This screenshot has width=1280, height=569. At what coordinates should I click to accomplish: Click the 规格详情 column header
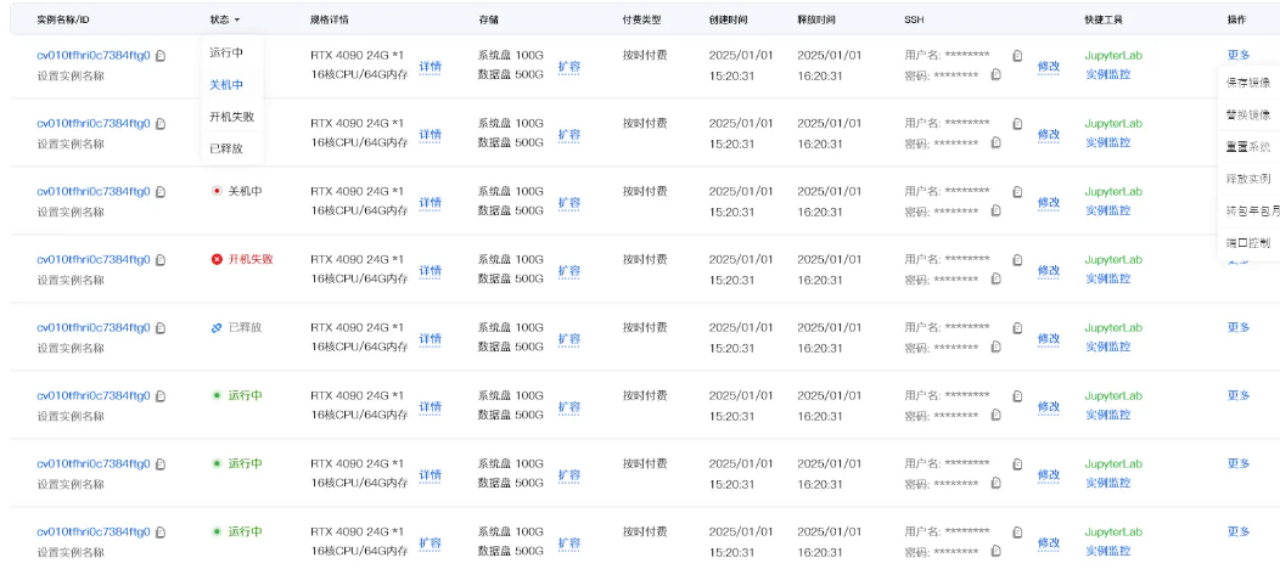click(329, 20)
